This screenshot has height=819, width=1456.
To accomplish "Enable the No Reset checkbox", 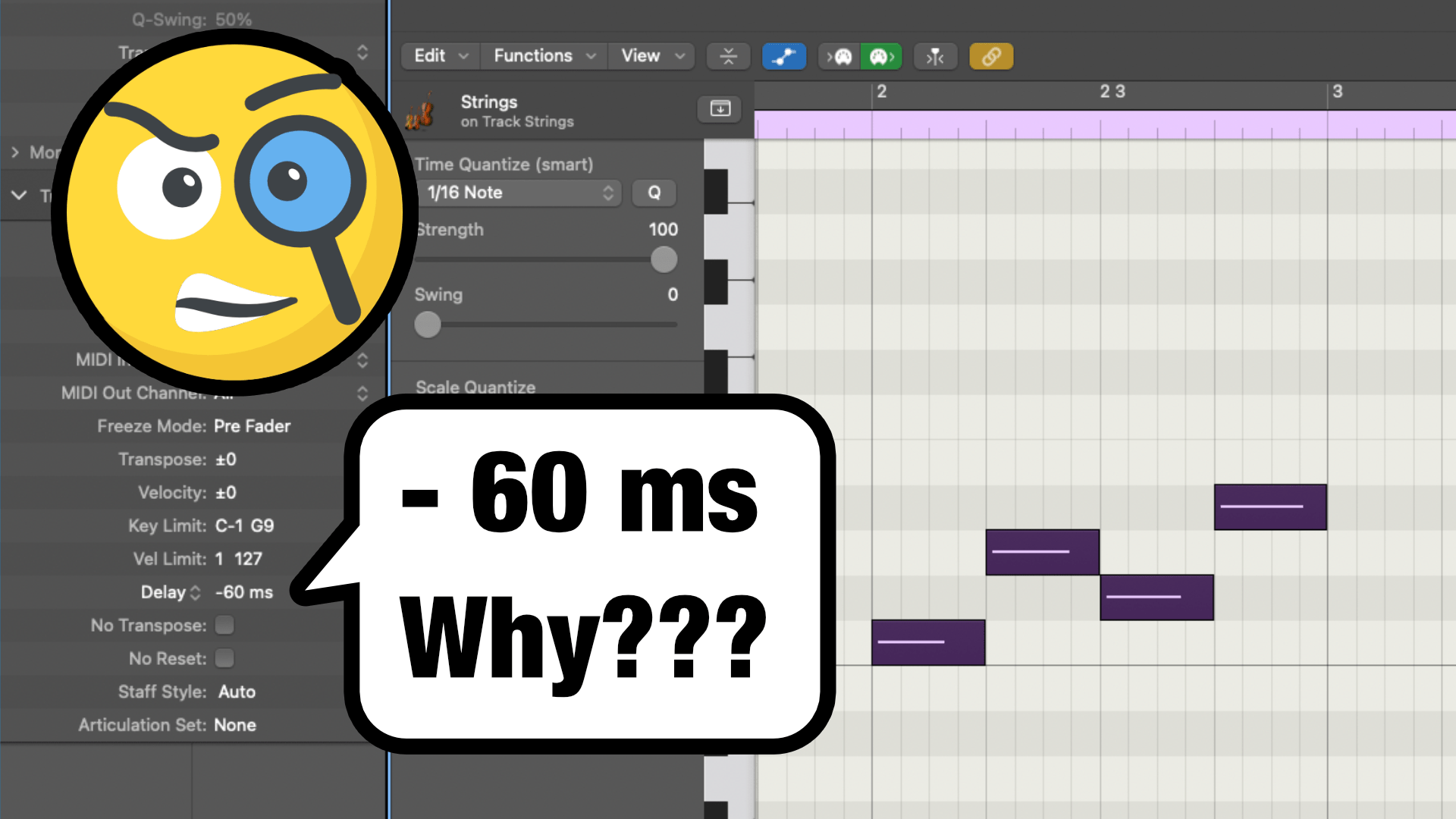I will tap(224, 658).
